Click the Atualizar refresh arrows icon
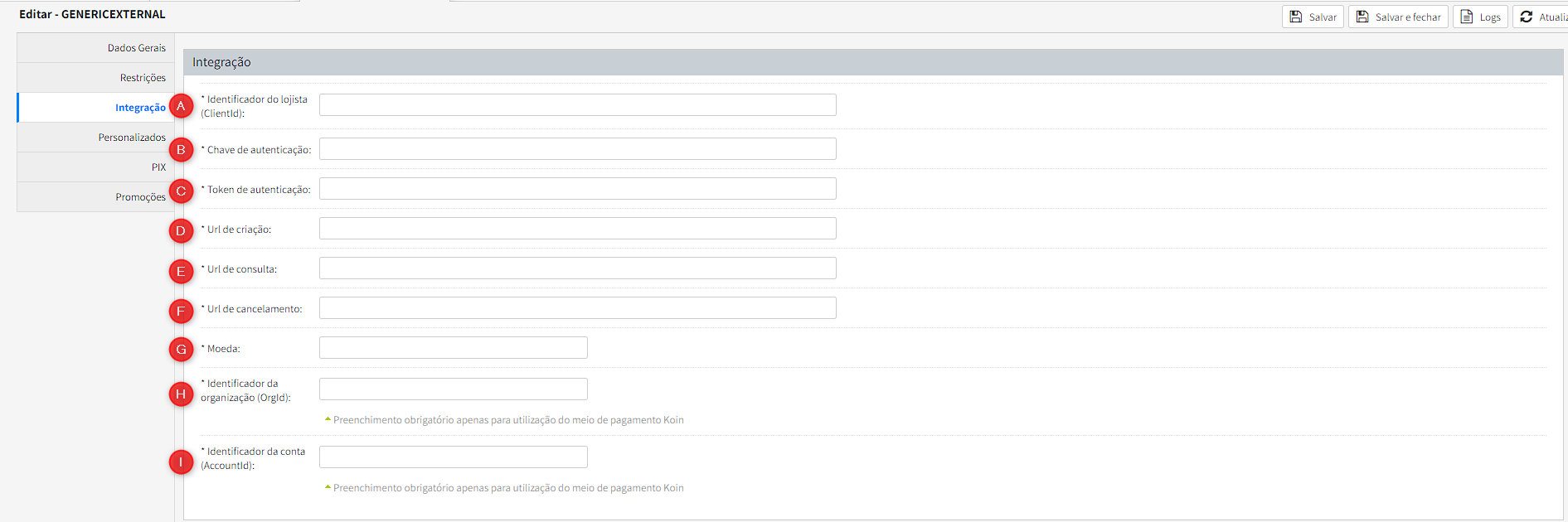This screenshot has width=1568, height=522. 1527,17
